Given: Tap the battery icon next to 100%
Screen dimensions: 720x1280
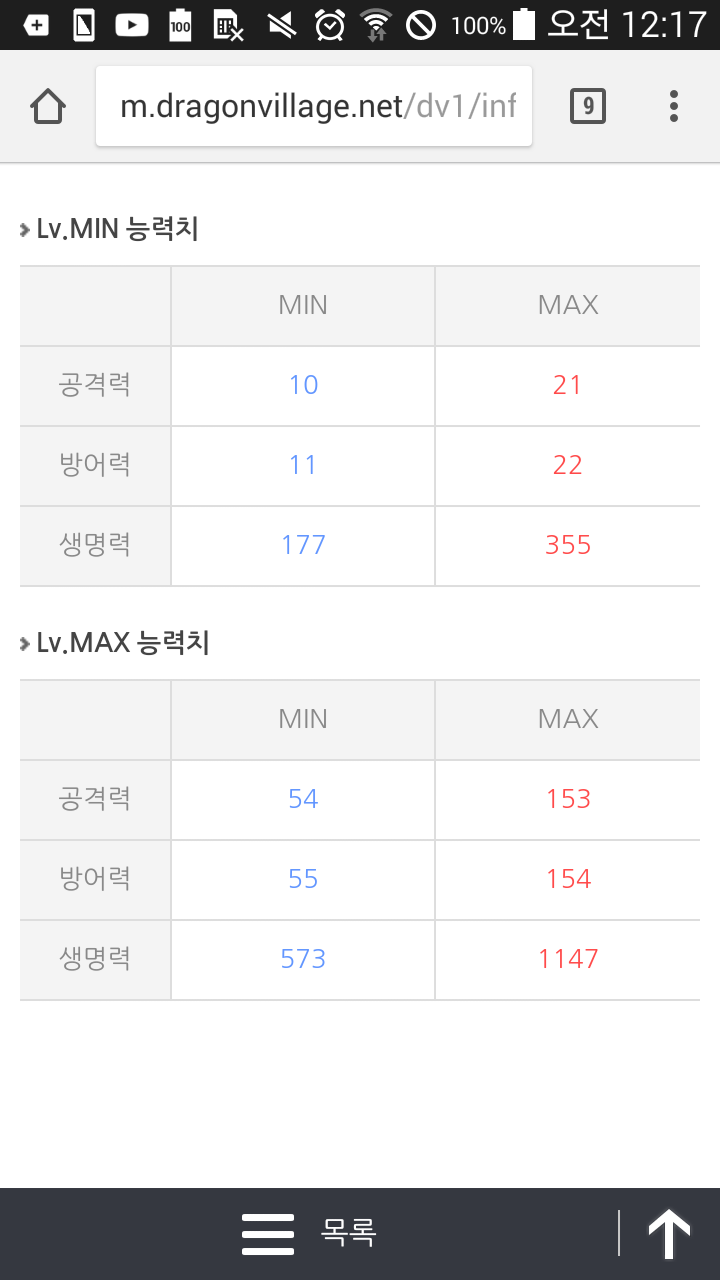Looking at the screenshot, I should coord(523,25).
